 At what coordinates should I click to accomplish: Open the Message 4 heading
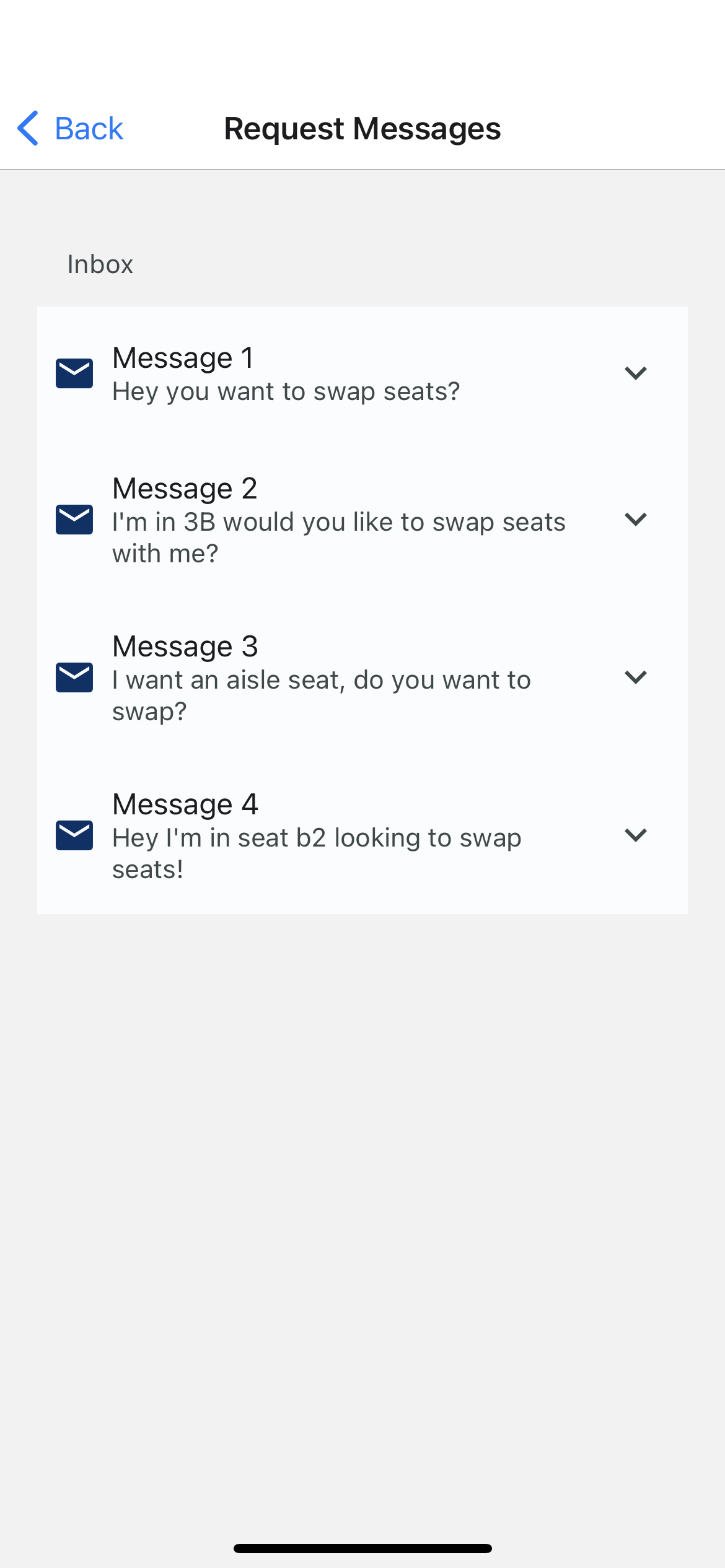pos(185,804)
